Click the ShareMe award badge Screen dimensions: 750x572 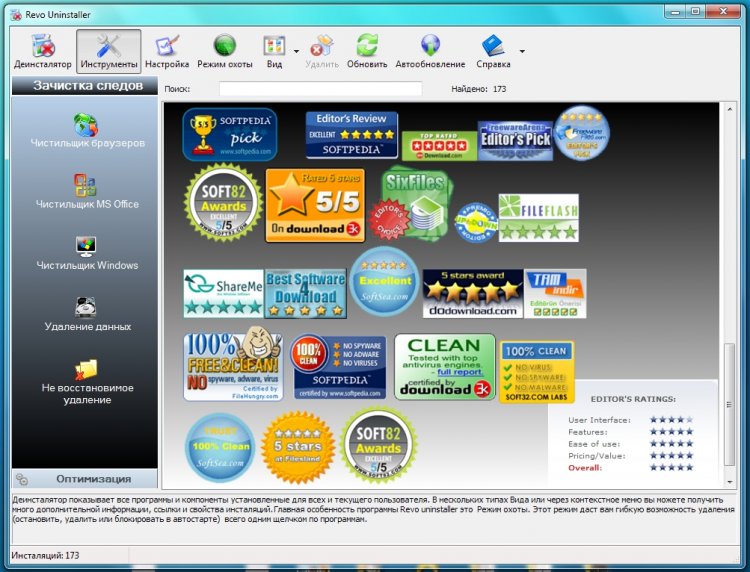tap(224, 294)
